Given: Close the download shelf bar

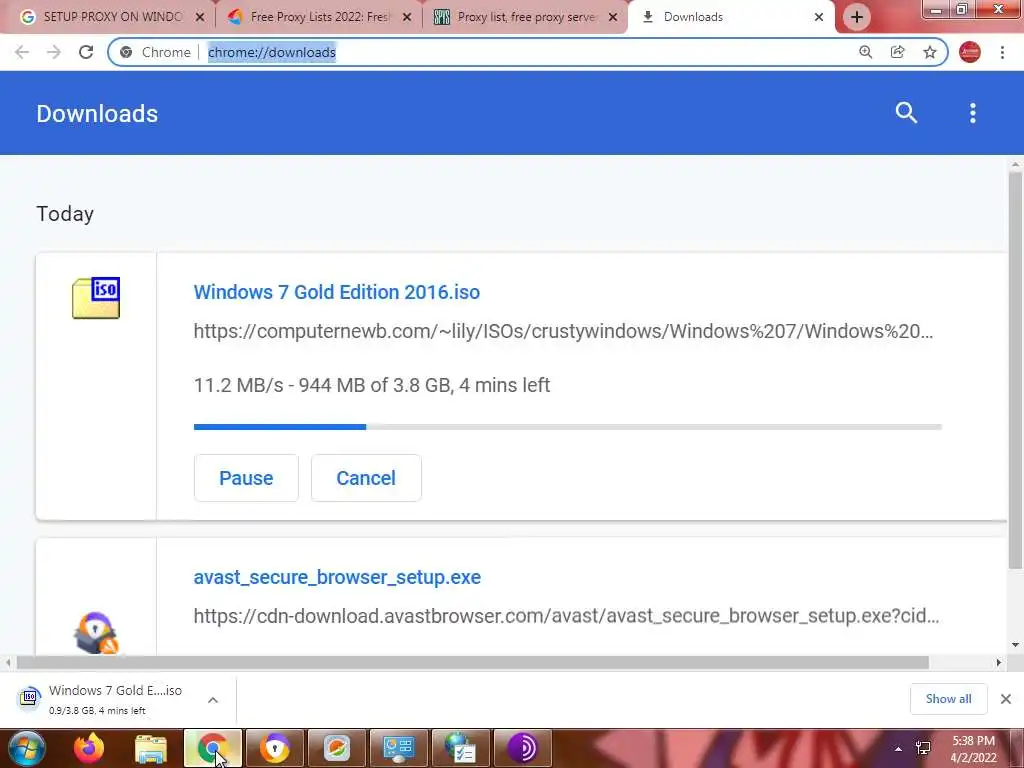Looking at the screenshot, I should [x=1006, y=699].
